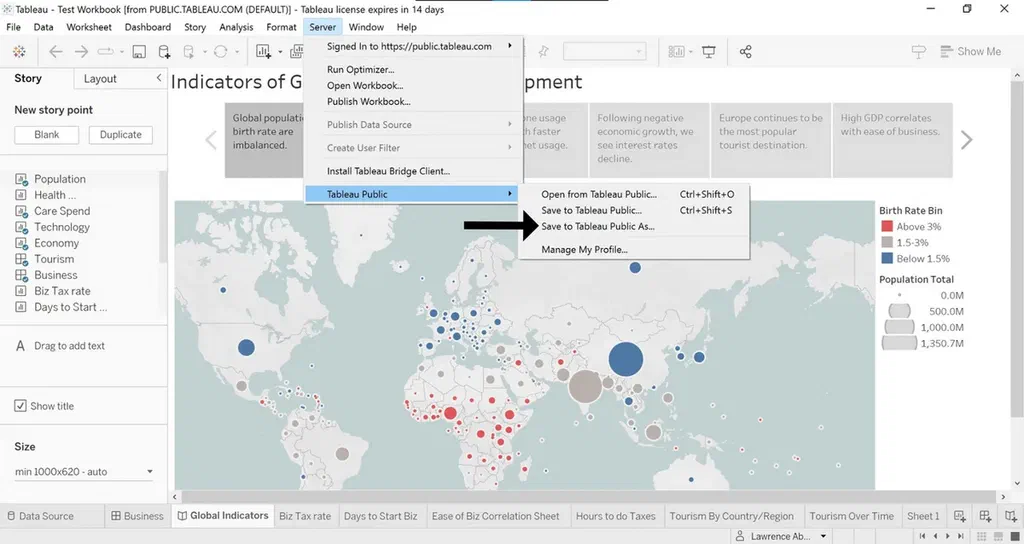Click the Redo forward arrow
Viewport: 1024px width, 544px height.
point(81,52)
